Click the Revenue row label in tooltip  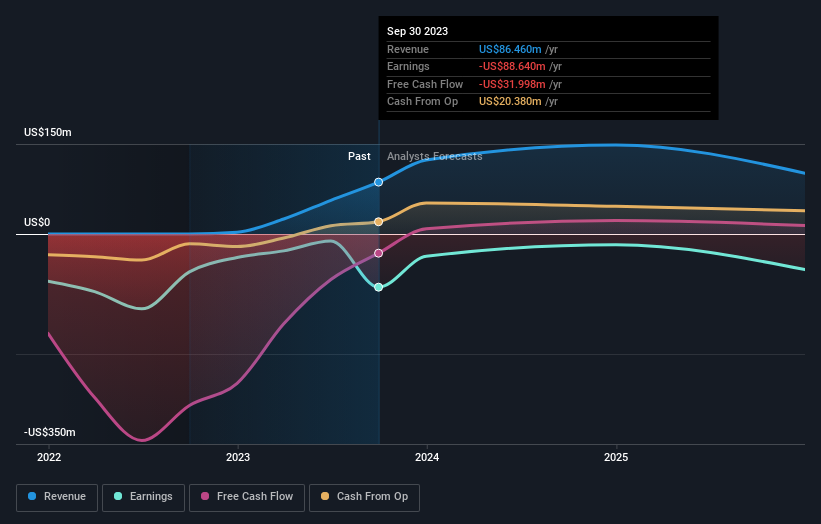tap(408, 49)
